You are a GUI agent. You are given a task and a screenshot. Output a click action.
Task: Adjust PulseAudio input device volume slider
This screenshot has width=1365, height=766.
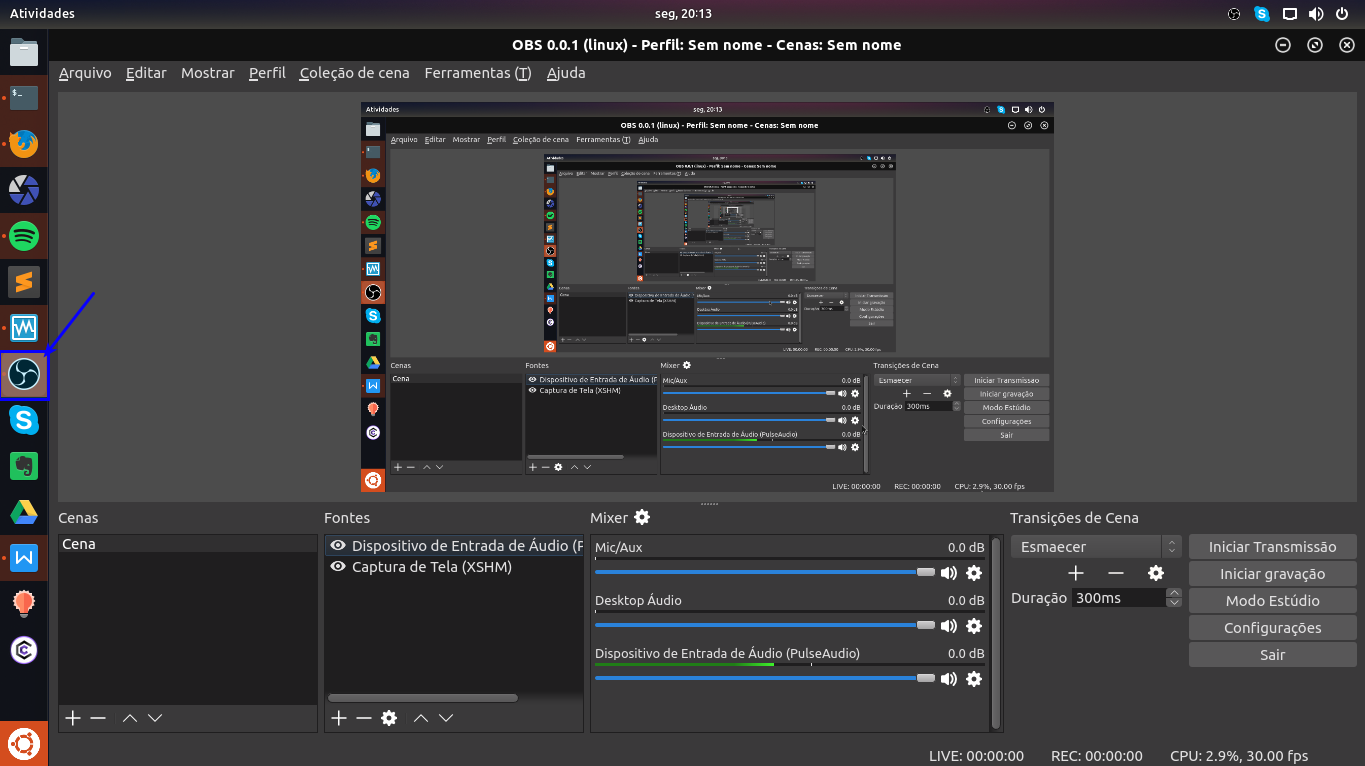765,678
